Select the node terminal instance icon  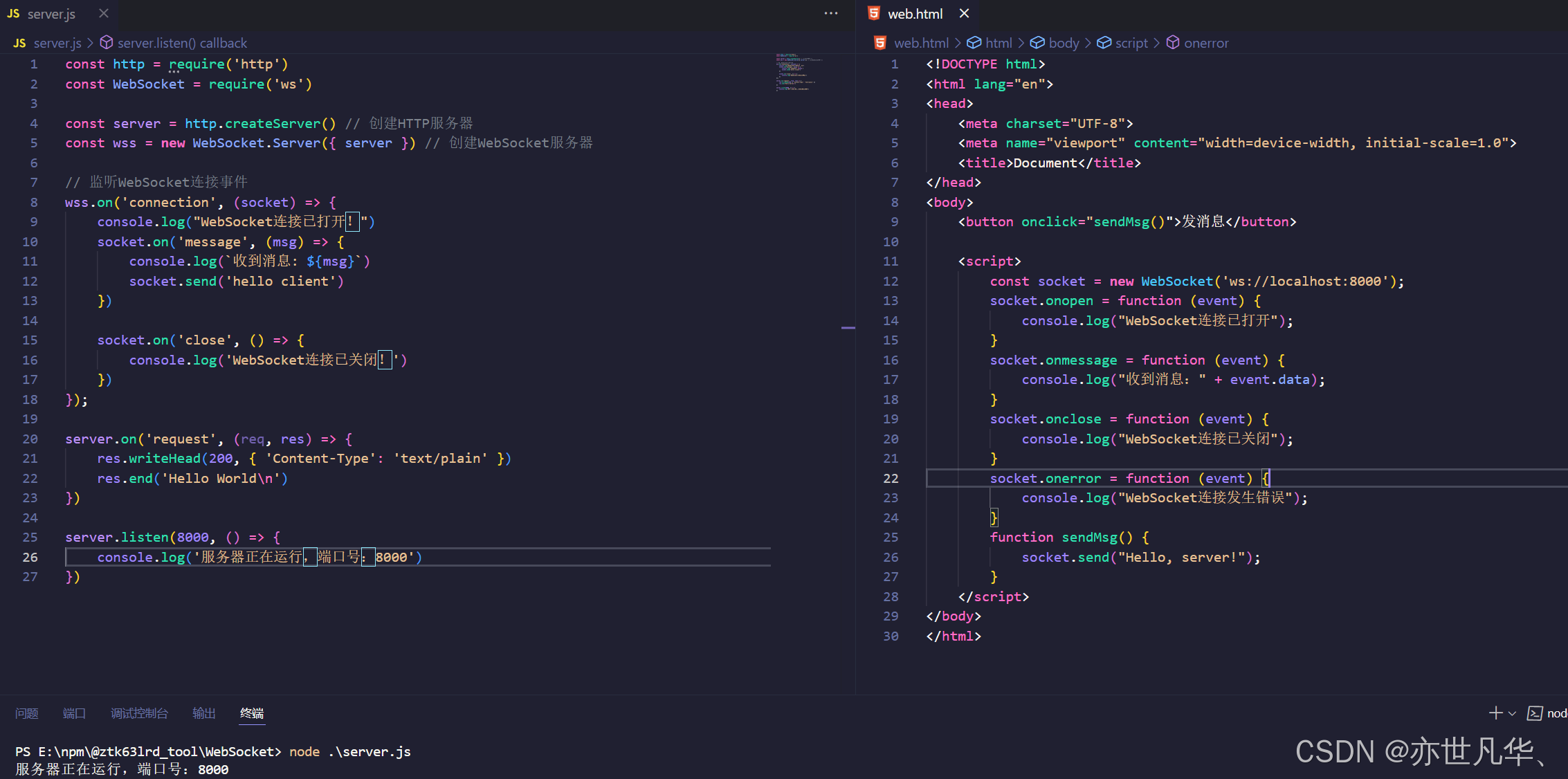(x=1535, y=713)
